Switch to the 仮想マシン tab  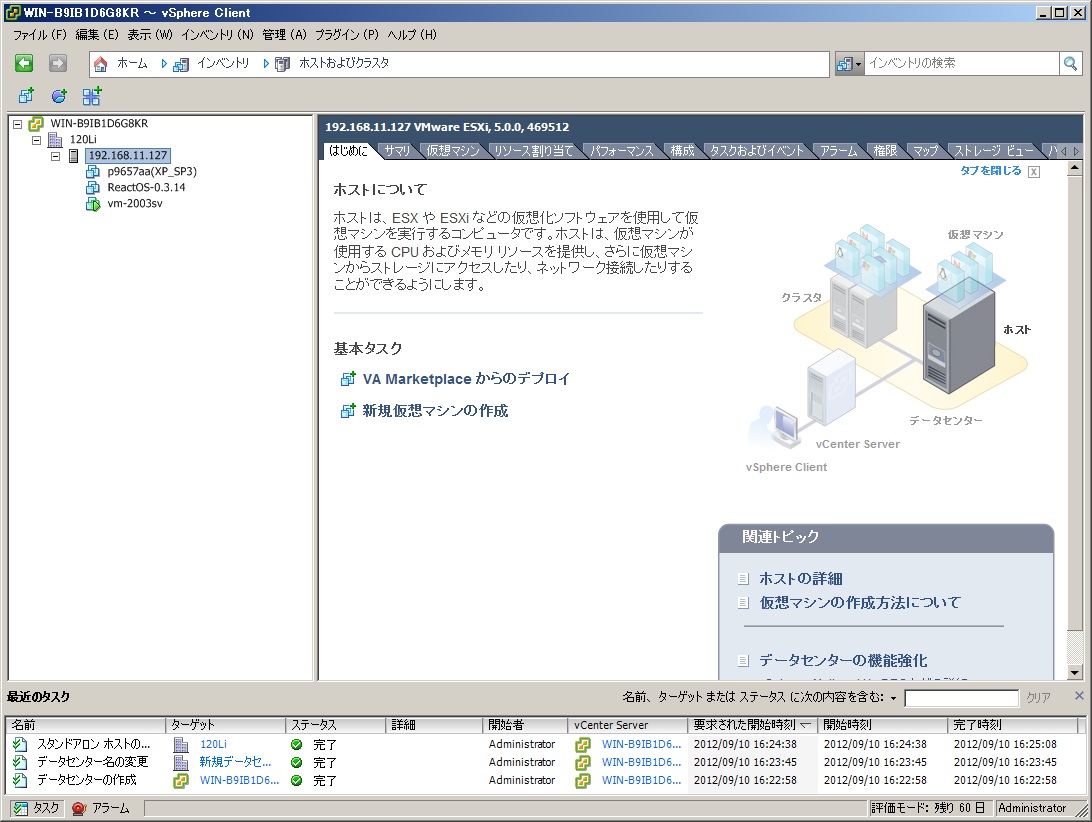click(453, 150)
